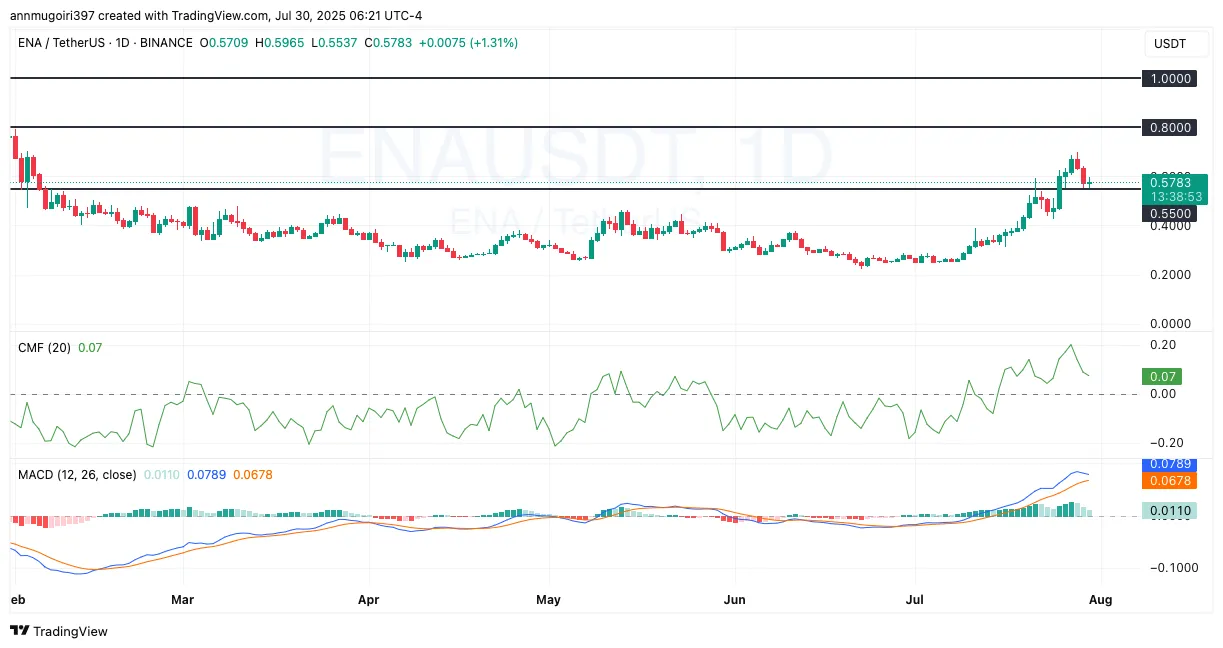Select the MACD (12, 26, close) legend
The height and width of the screenshot is (648, 1223).
click(x=75, y=474)
